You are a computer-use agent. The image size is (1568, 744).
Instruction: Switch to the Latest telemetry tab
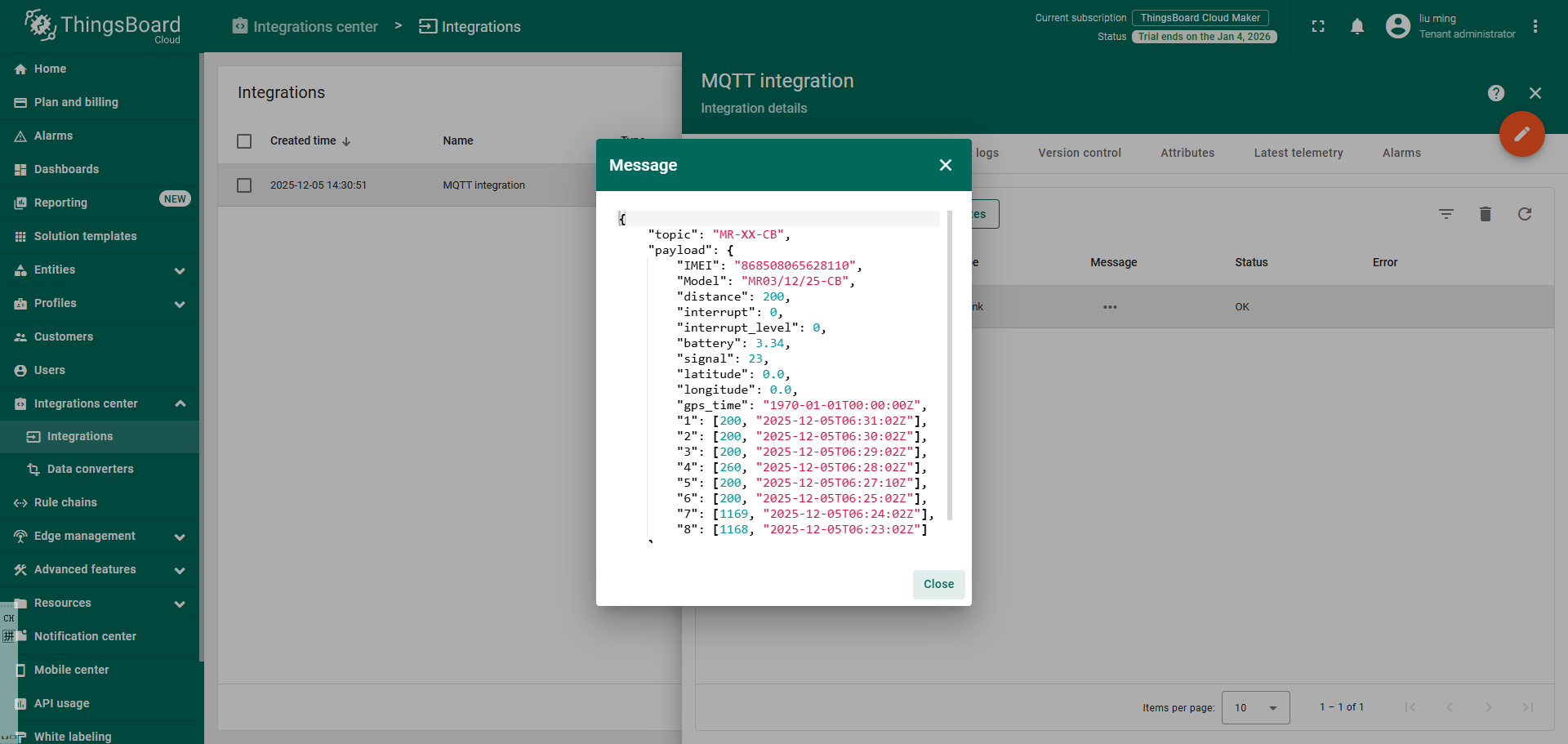pos(1298,154)
